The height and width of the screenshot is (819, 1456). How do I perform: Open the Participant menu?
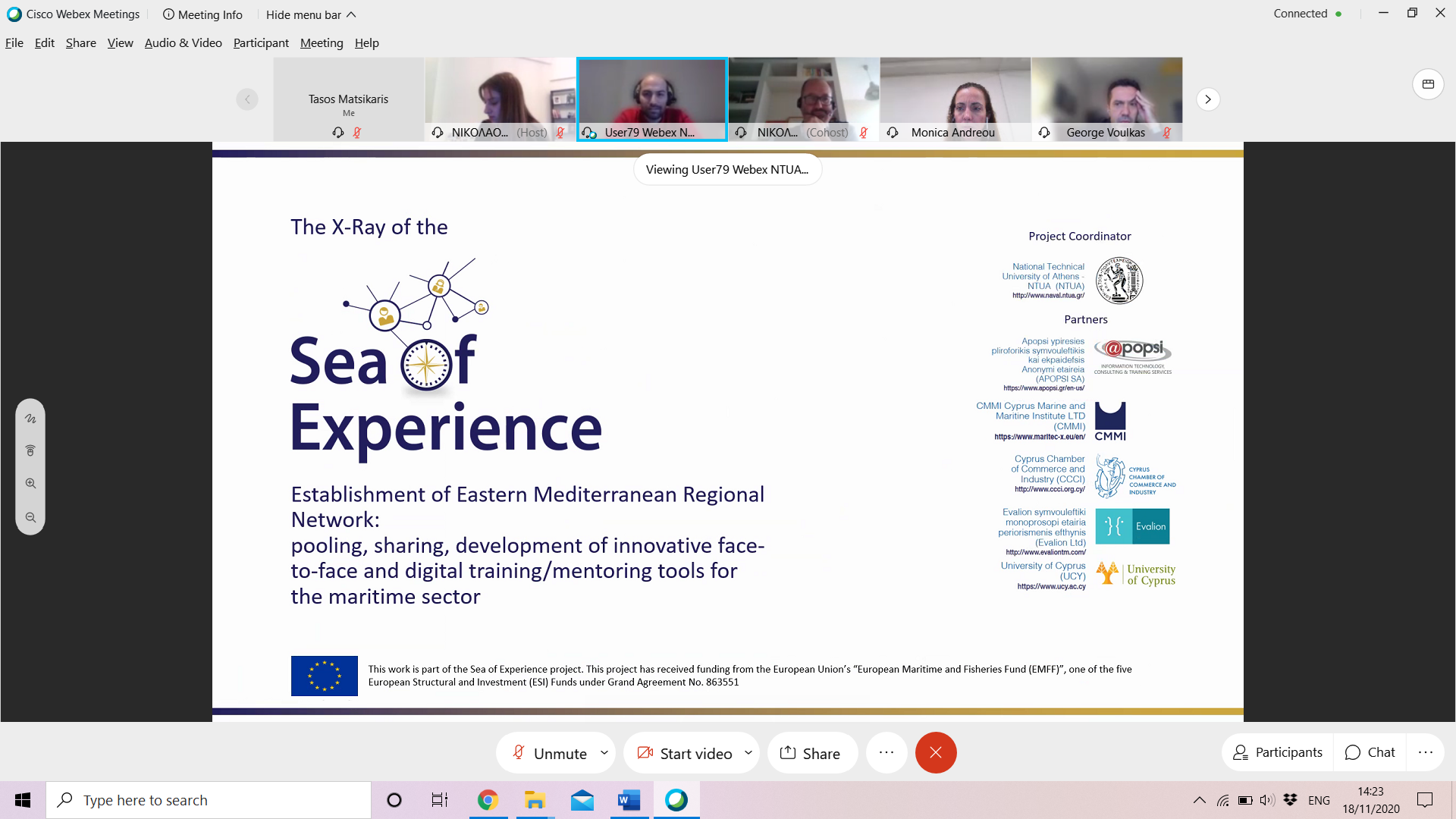point(261,43)
